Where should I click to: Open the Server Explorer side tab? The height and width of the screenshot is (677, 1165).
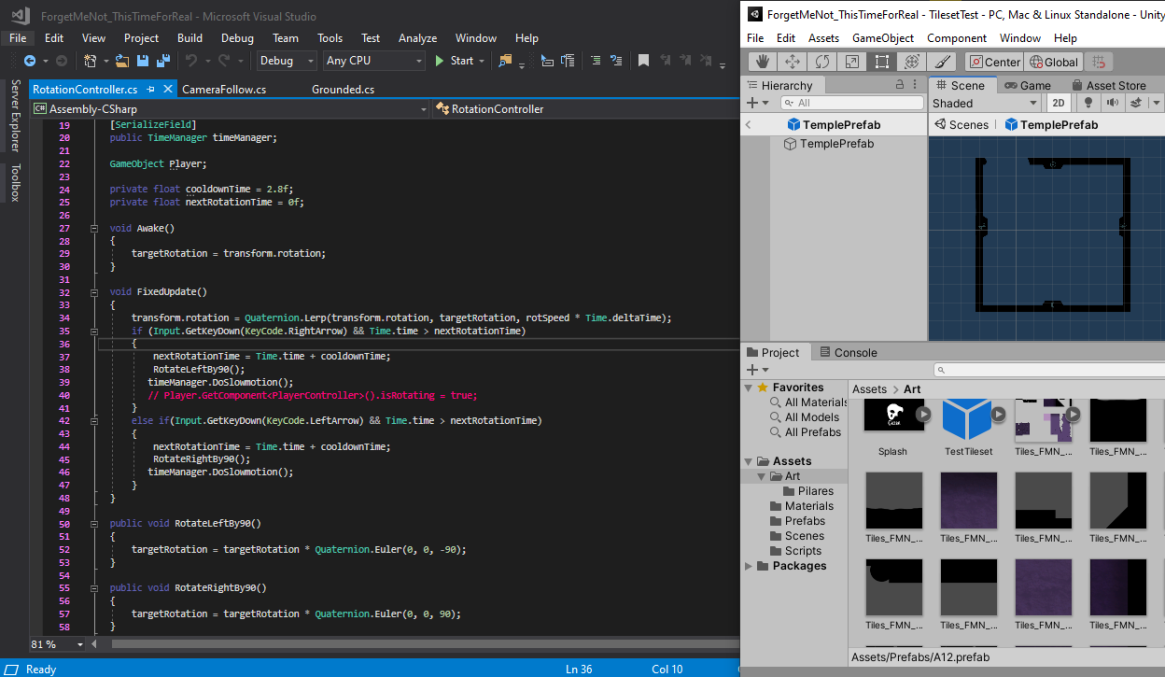pos(15,116)
